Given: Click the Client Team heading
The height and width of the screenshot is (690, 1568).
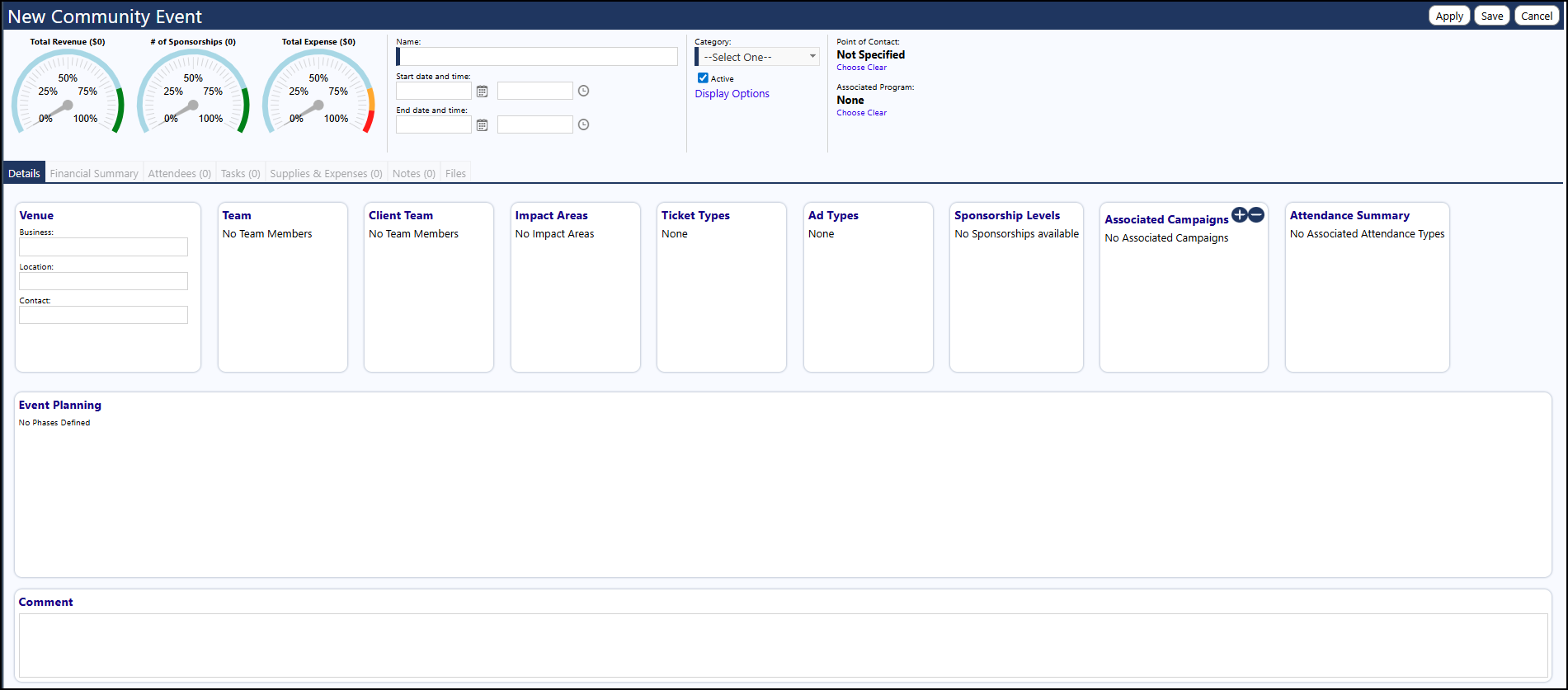Looking at the screenshot, I should [x=401, y=215].
